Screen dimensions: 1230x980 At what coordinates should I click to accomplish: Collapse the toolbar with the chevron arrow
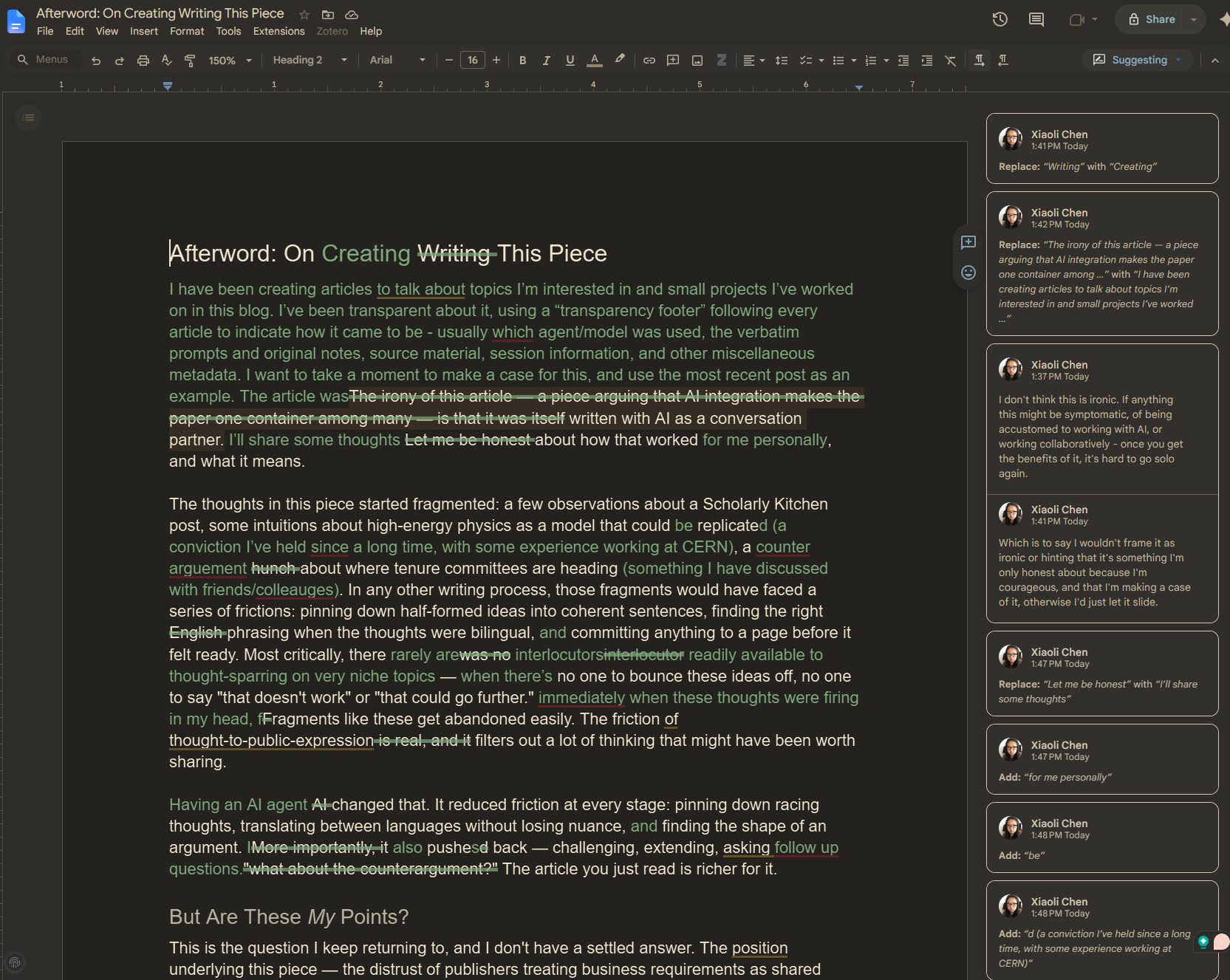click(x=1214, y=61)
